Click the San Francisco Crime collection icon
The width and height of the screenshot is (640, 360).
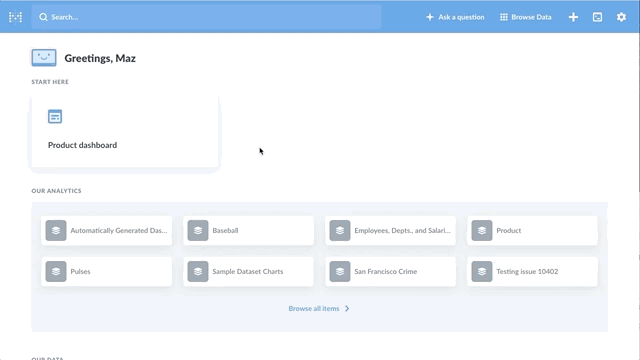point(340,271)
